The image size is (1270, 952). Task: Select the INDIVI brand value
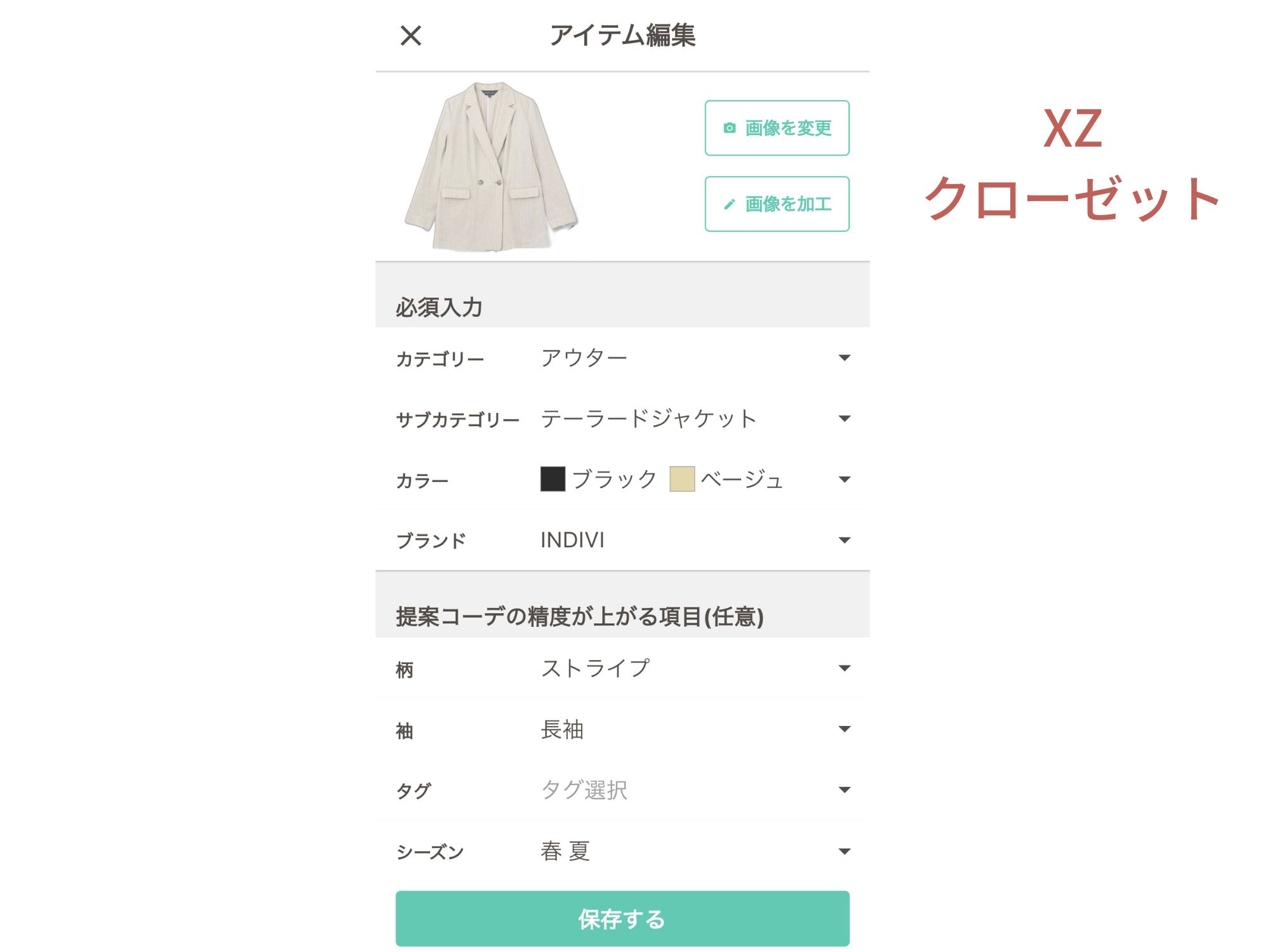click(572, 540)
